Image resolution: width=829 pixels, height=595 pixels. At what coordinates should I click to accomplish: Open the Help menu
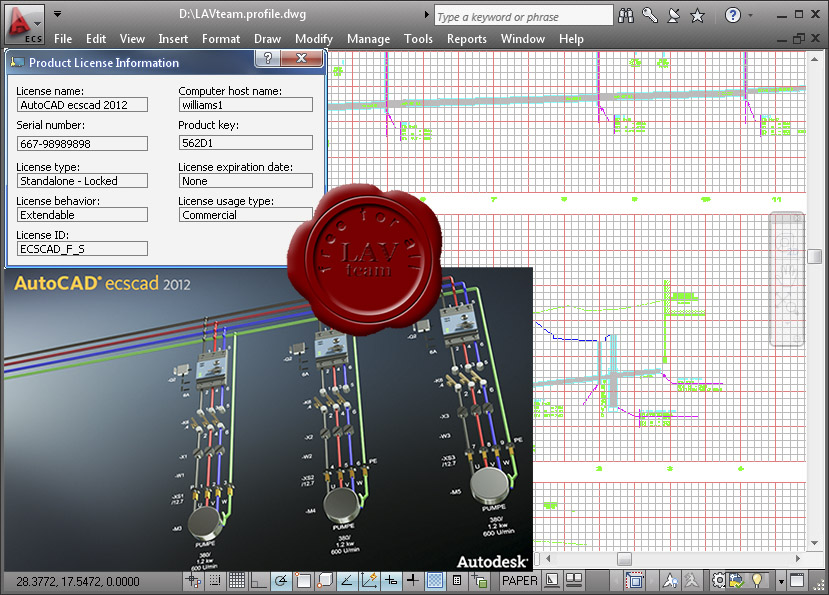pos(571,39)
